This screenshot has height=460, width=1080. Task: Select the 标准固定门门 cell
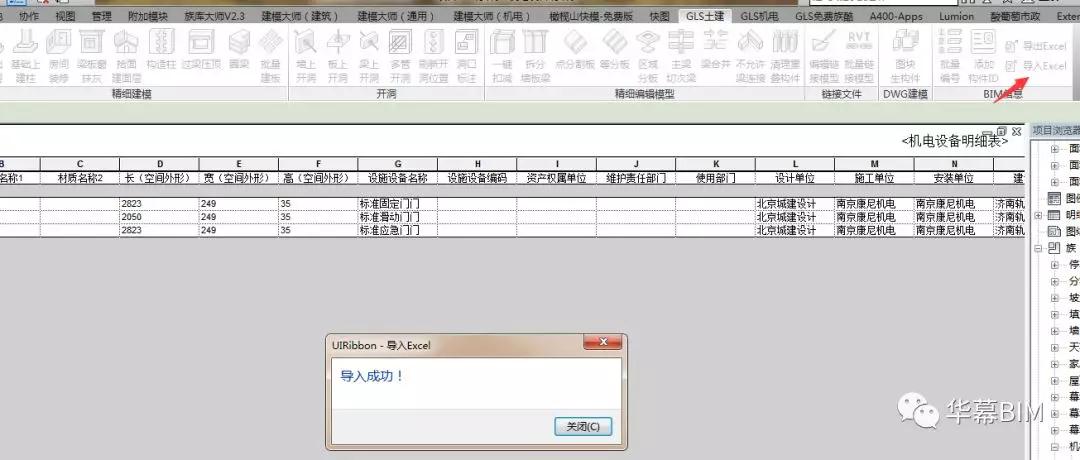coord(397,204)
